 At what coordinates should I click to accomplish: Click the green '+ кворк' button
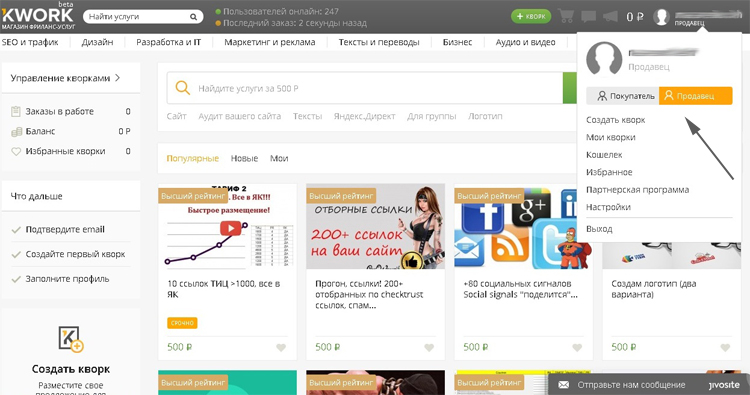click(531, 16)
